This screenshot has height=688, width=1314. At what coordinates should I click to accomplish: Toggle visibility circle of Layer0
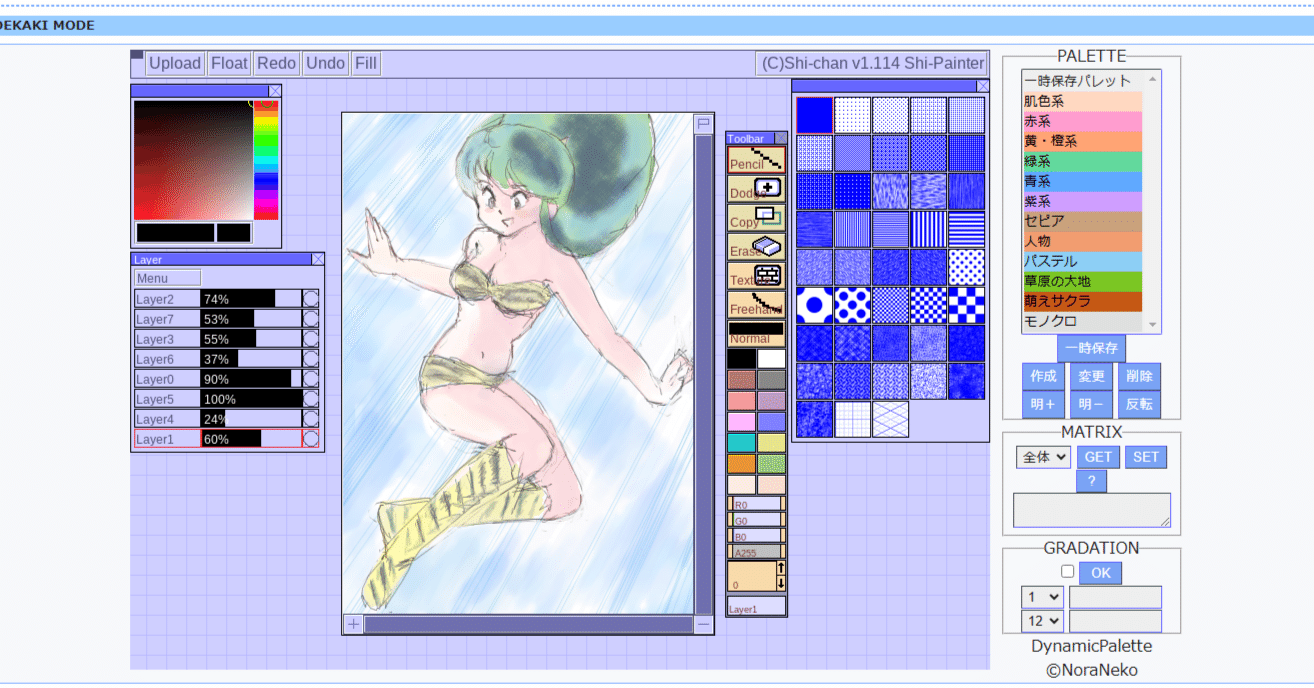[311, 378]
